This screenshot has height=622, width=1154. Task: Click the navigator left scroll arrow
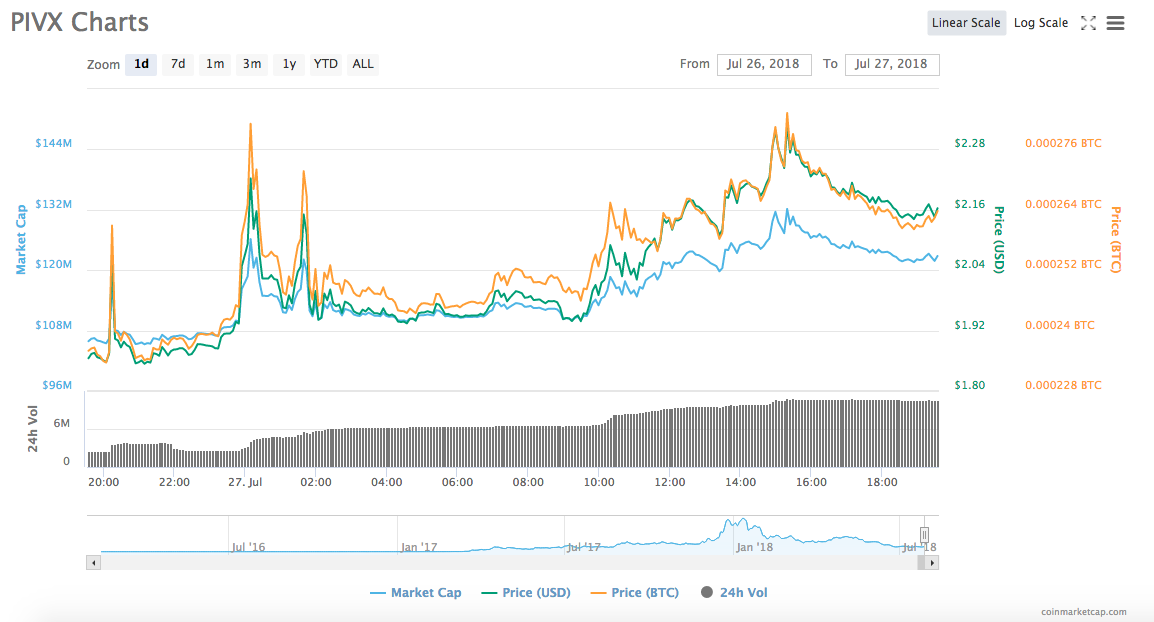[93, 563]
